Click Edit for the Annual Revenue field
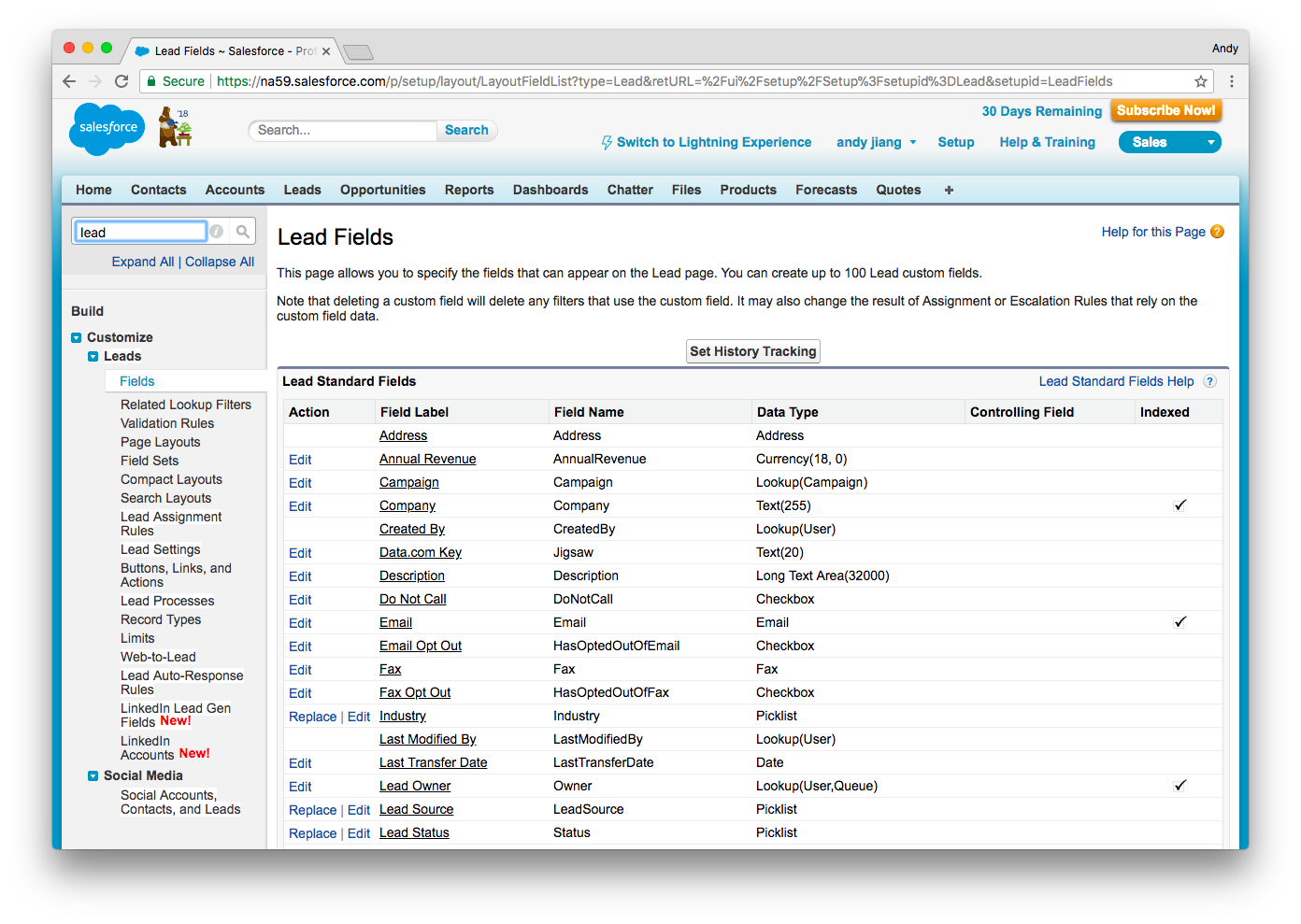 300,460
